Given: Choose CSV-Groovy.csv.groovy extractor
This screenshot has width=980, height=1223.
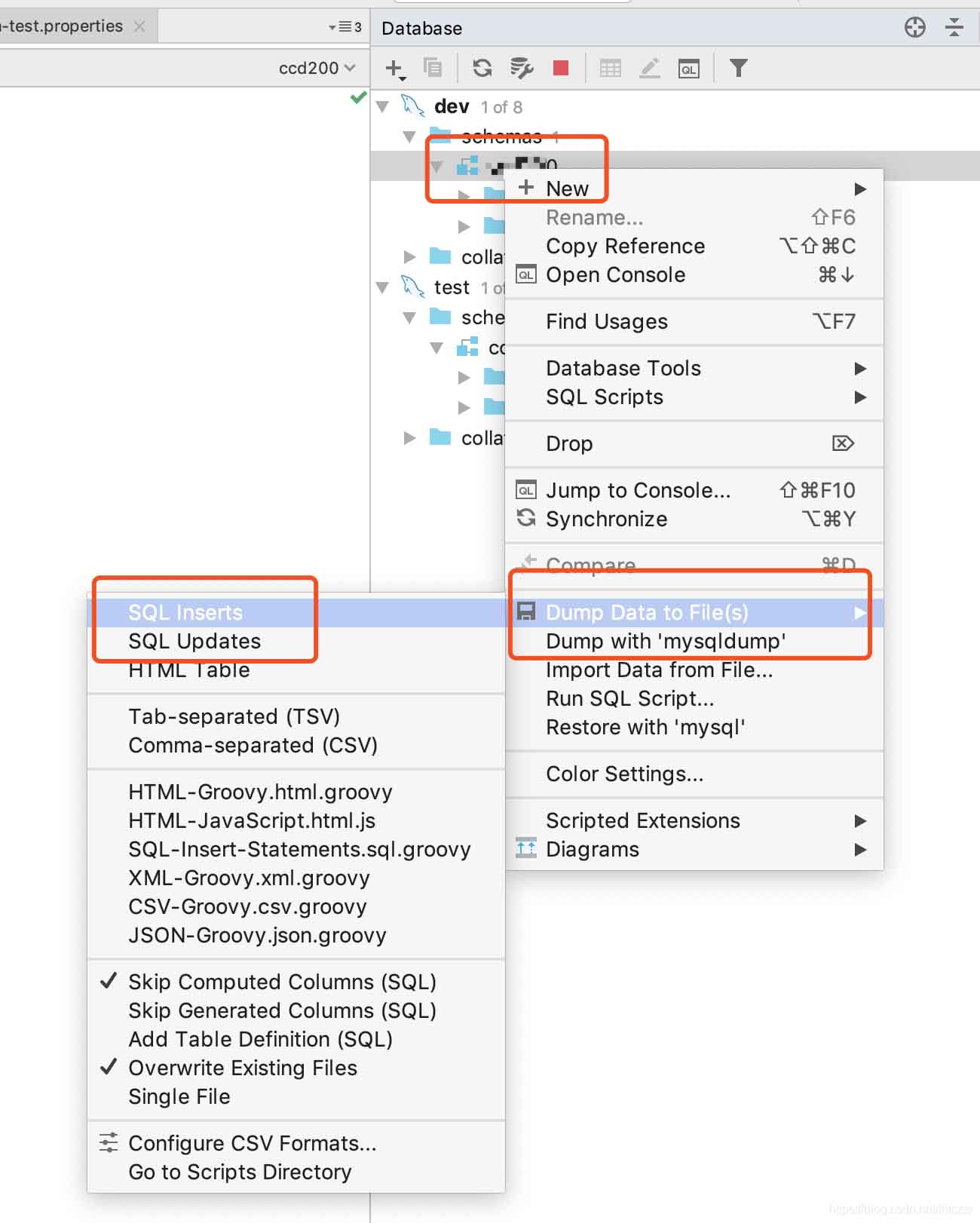Looking at the screenshot, I should click(x=296, y=906).
